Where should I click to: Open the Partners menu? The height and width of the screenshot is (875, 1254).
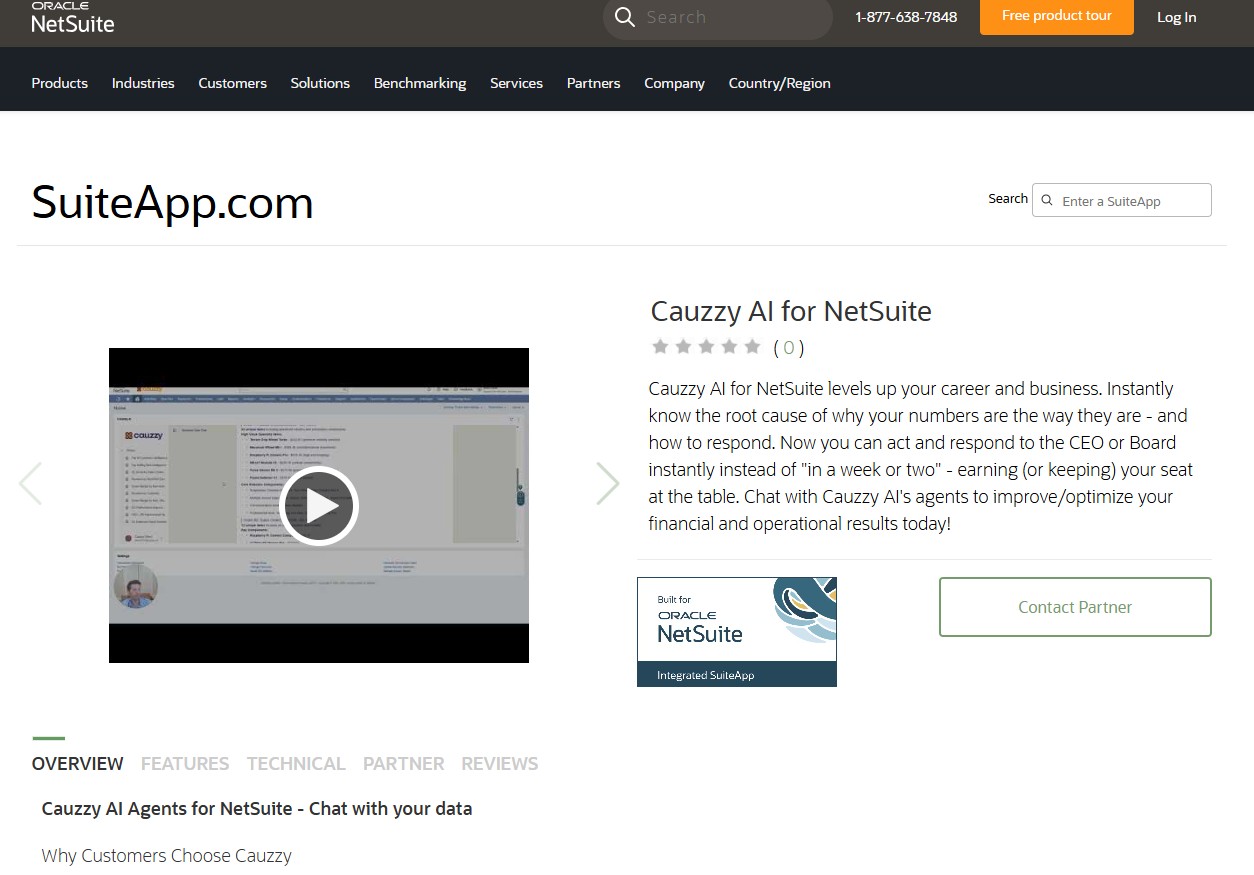click(x=594, y=83)
